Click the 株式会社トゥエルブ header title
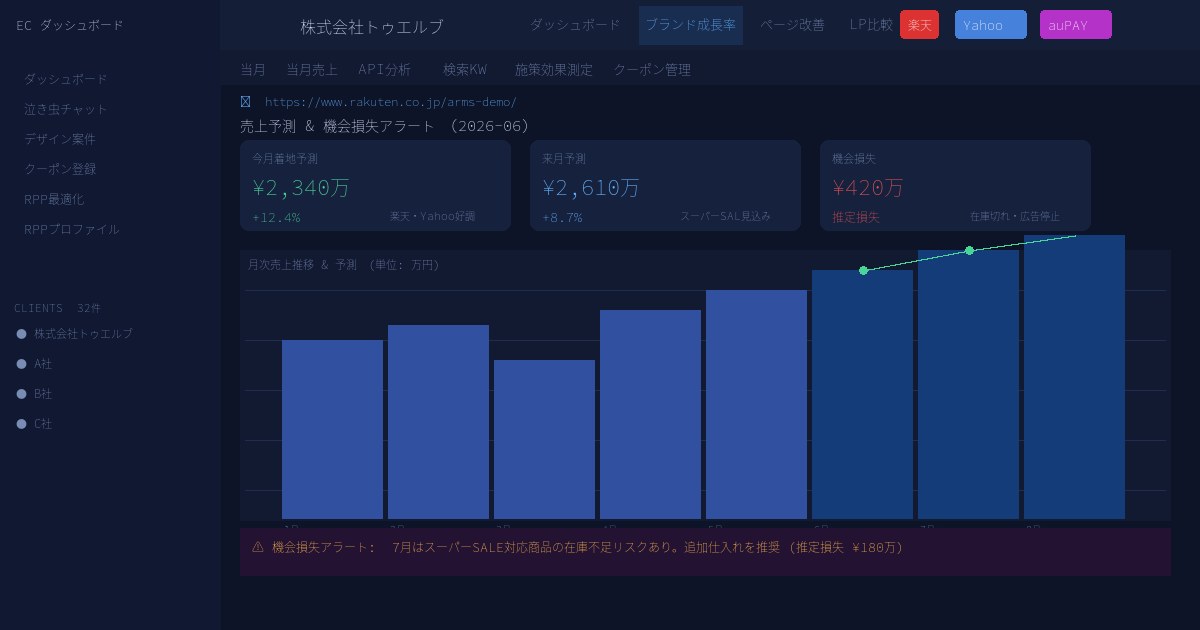 tap(372, 27)
